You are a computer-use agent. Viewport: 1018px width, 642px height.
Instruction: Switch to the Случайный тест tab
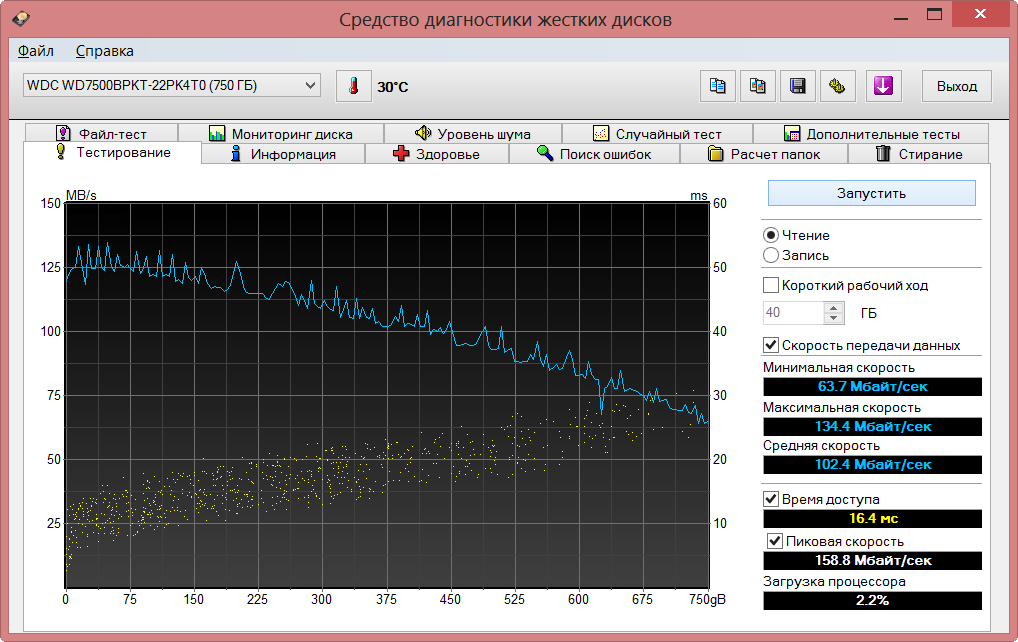(657, 133)
